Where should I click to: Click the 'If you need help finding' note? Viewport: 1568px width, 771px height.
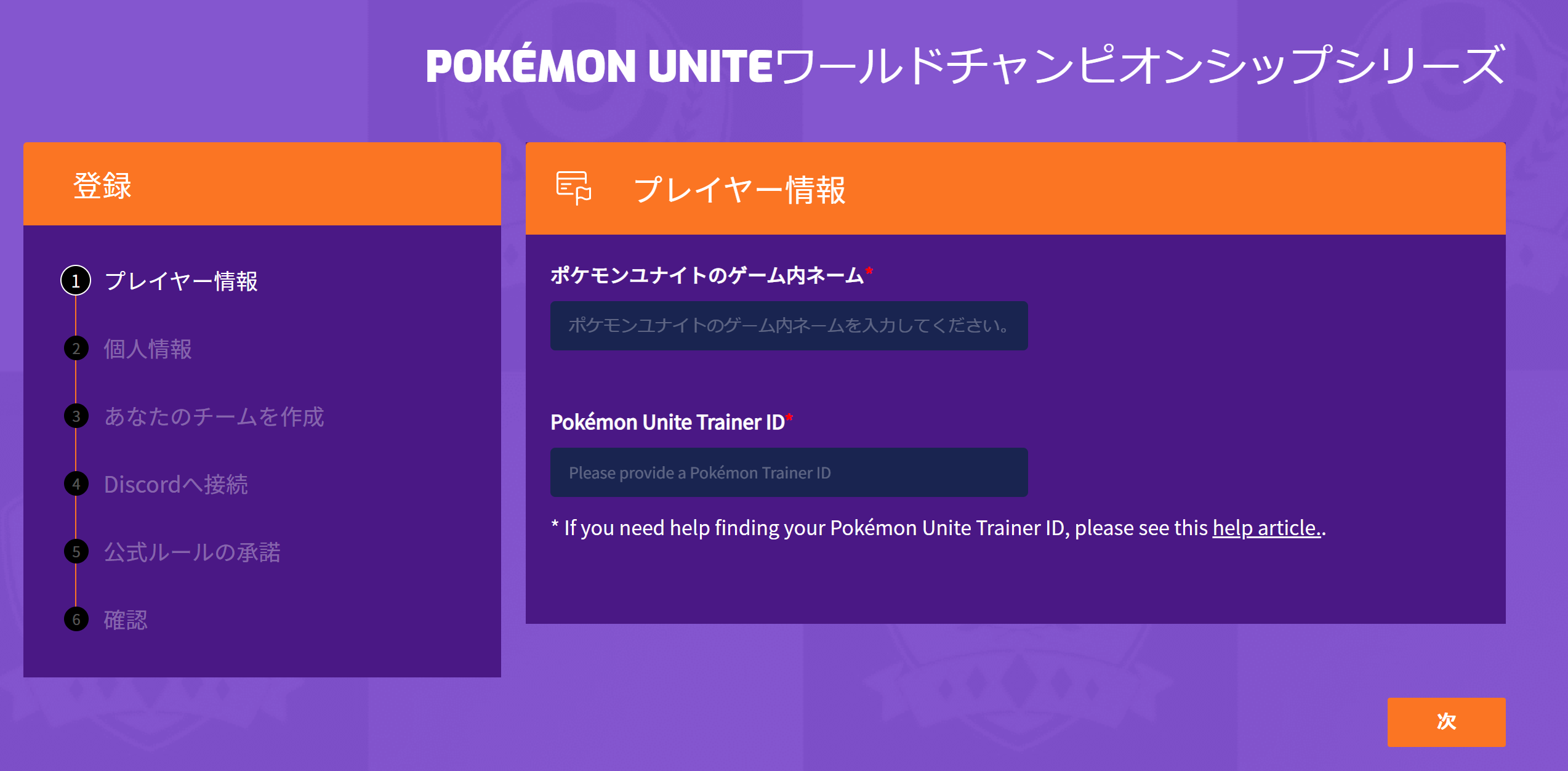[x=938, y=528]
